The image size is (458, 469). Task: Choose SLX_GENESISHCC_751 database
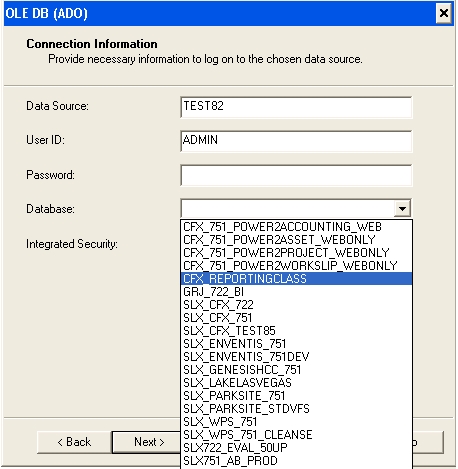(296, 370)
